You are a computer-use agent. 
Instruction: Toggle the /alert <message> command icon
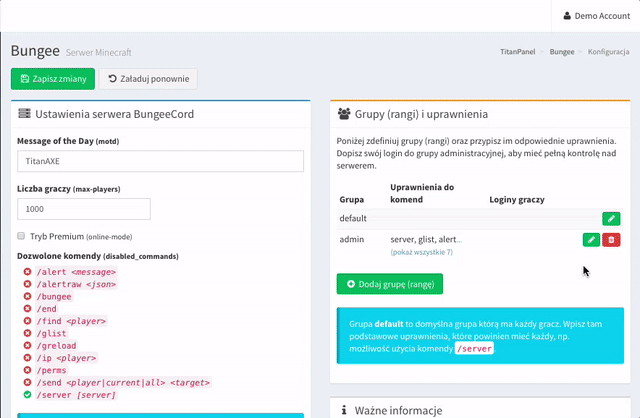[26, 272]
